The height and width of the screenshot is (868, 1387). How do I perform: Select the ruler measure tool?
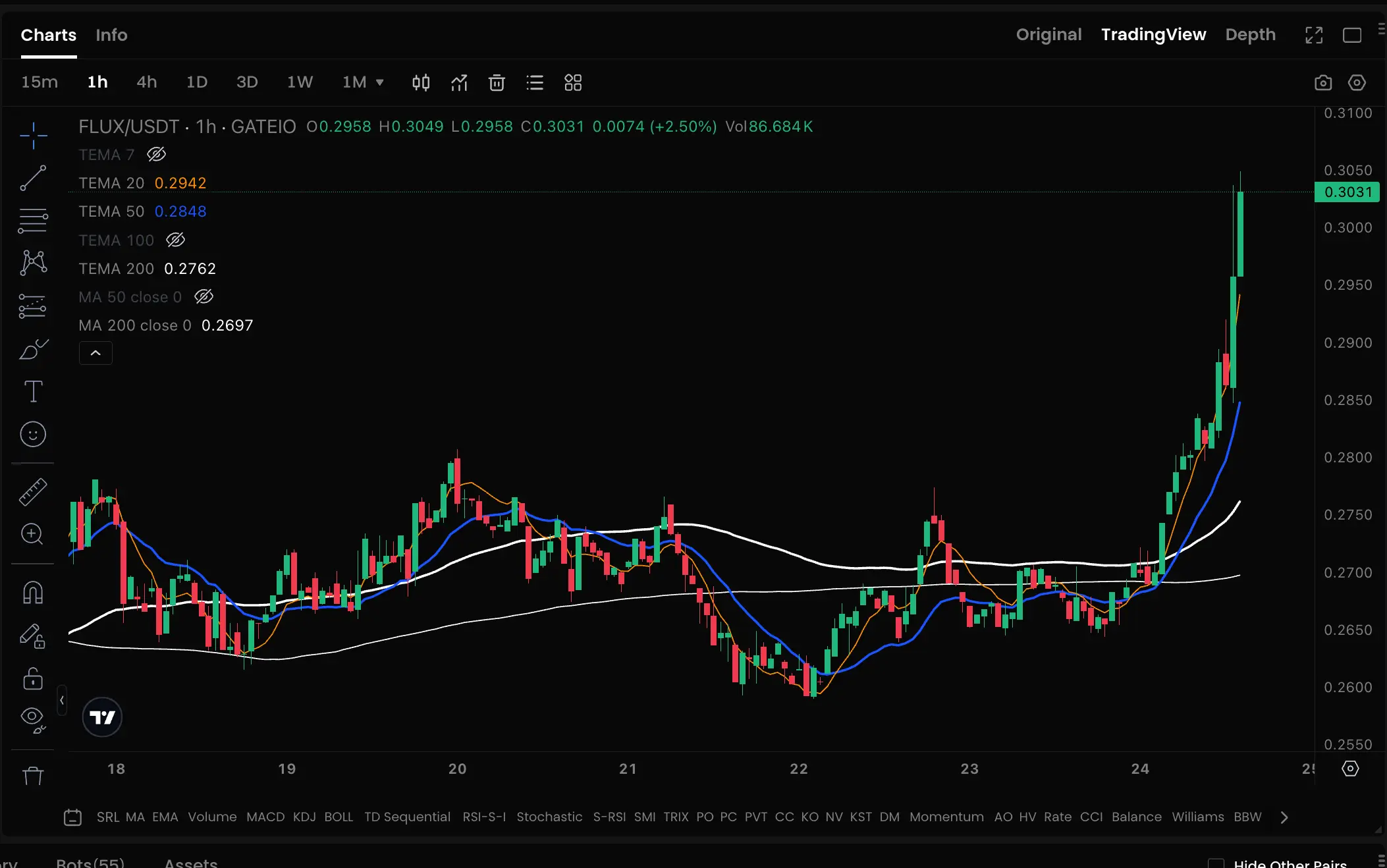click(33, 491)
